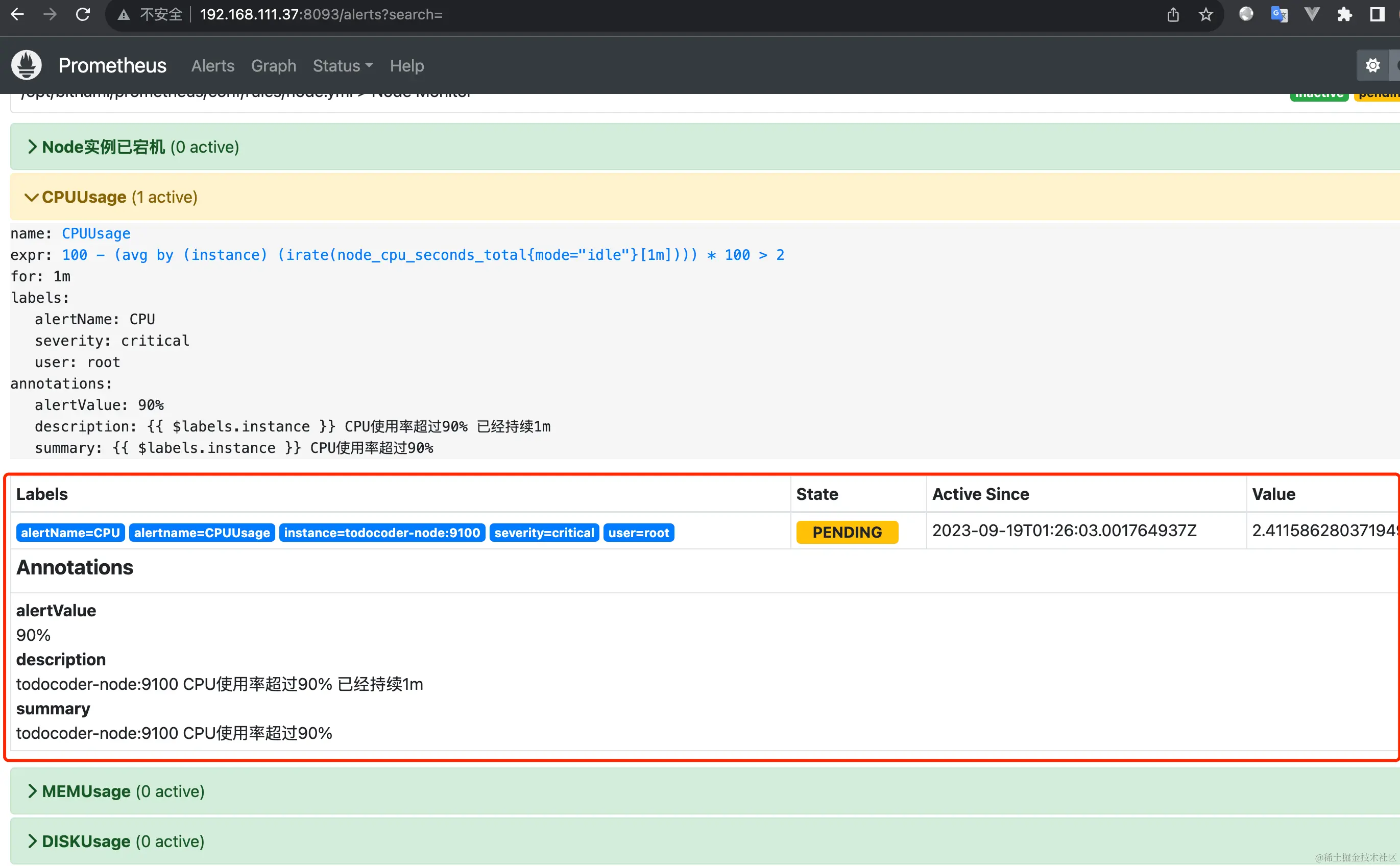Click the severity=critical label badge
This screenshot has height=866, width=1400.
545,533
